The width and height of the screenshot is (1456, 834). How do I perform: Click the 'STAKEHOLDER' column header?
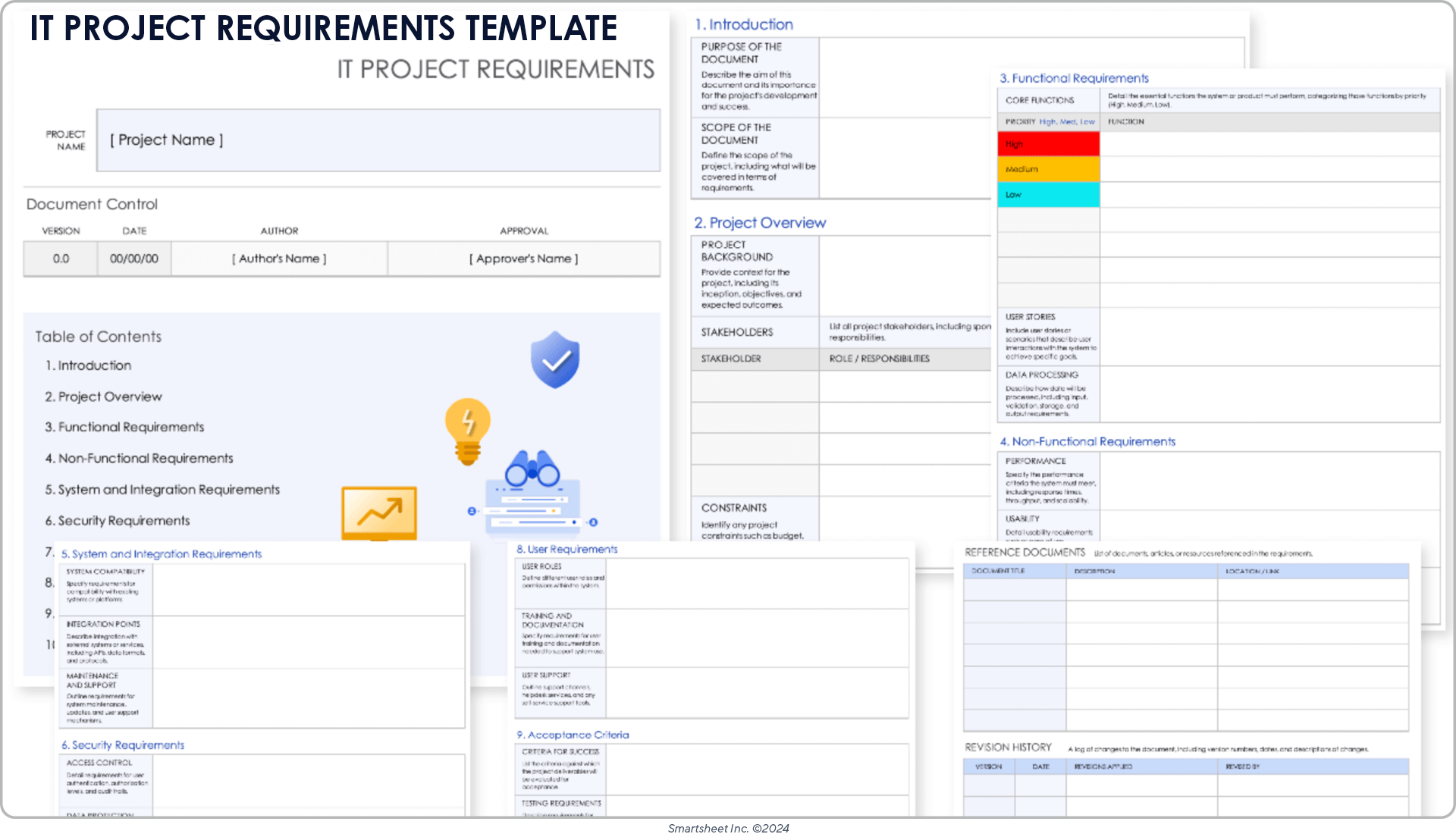coord(731,359)
